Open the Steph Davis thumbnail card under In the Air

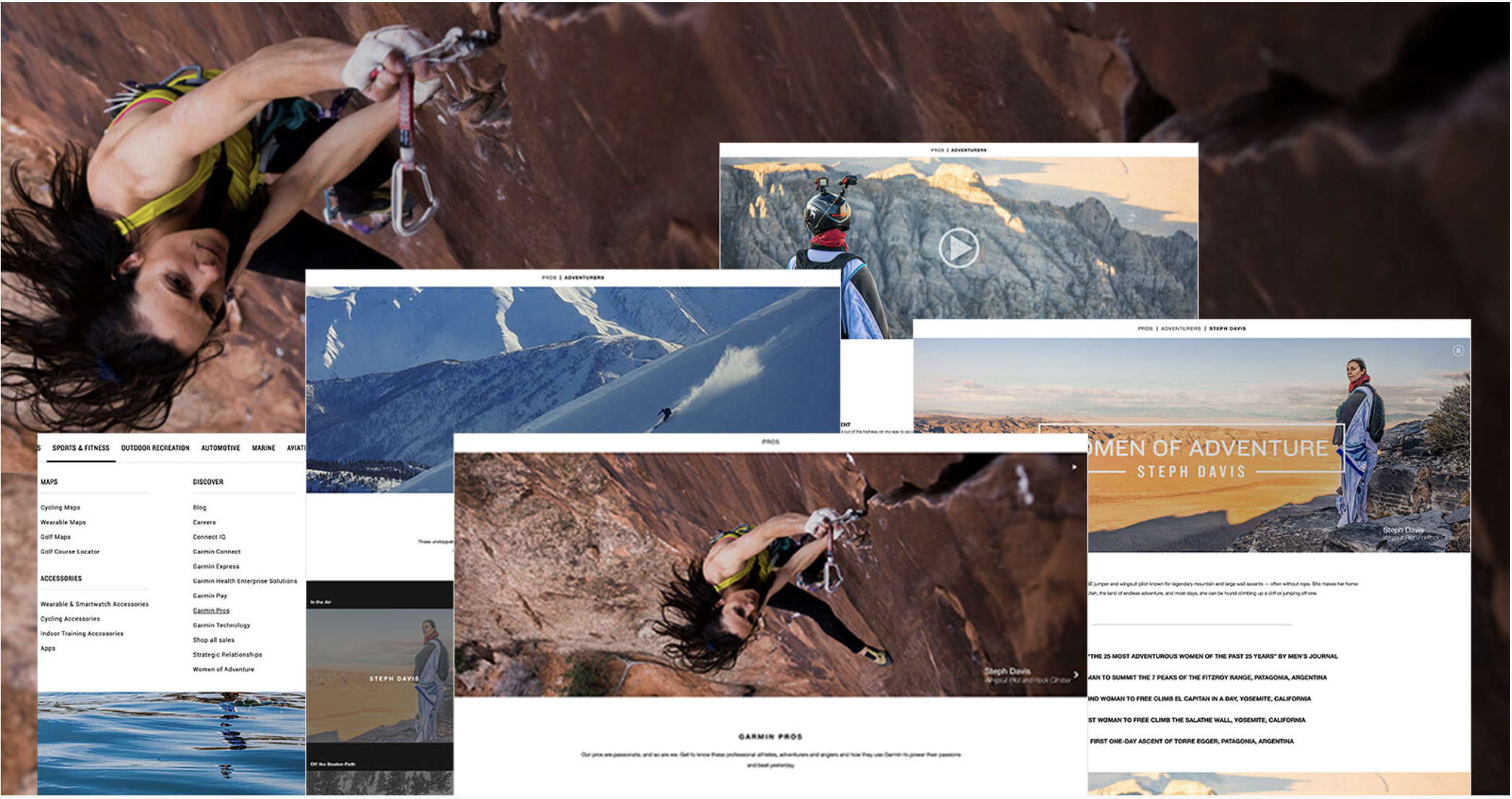(x=380, y=675)
